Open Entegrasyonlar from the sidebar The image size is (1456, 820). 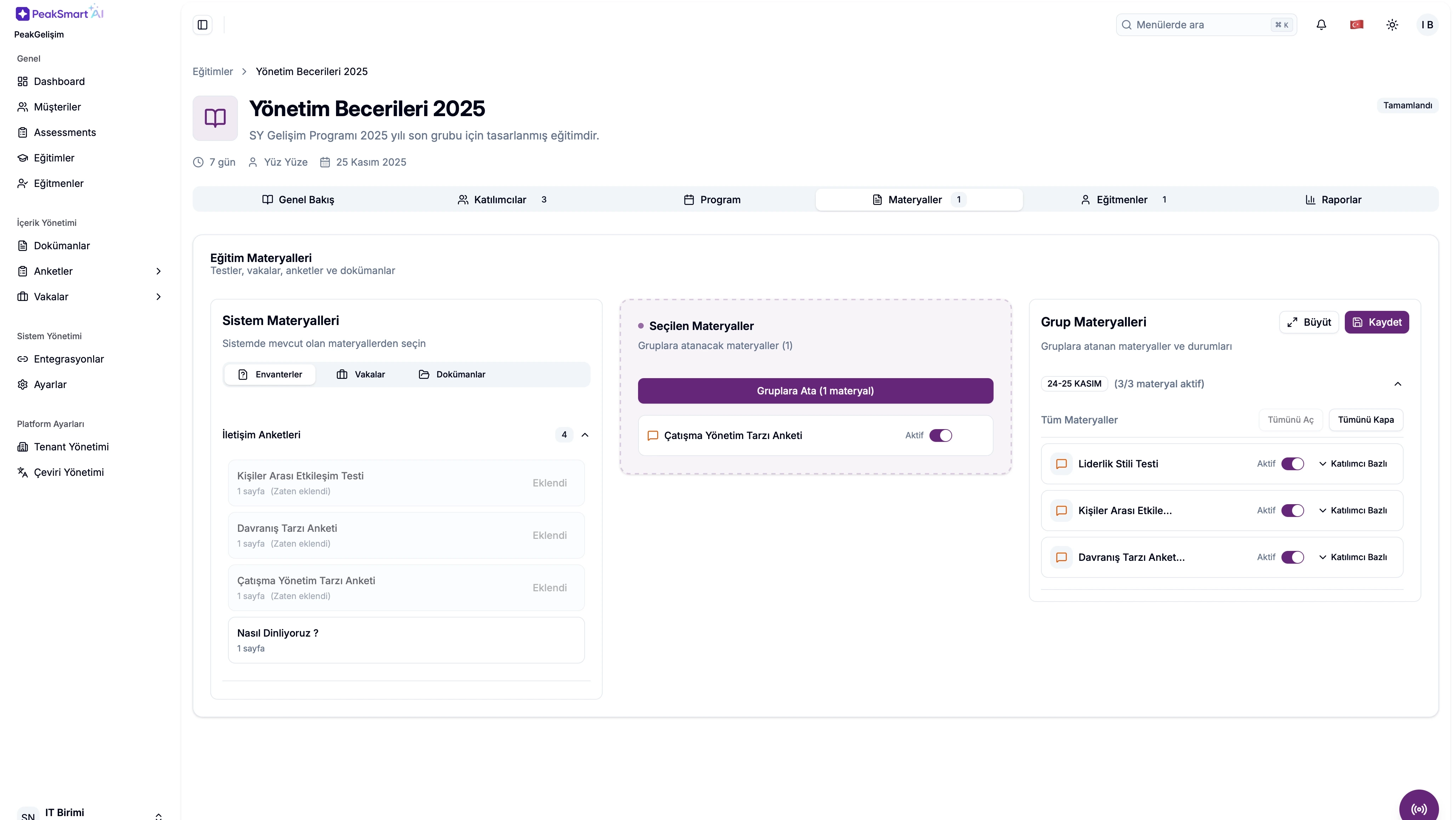[x=68, y=359]
